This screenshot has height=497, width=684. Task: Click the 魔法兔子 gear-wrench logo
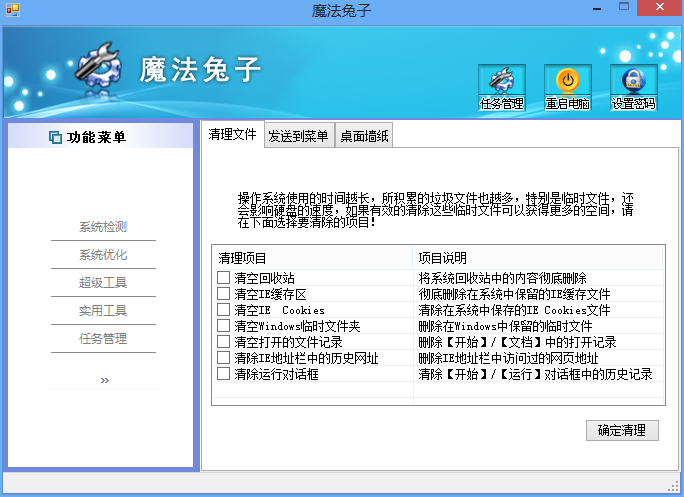99,65
